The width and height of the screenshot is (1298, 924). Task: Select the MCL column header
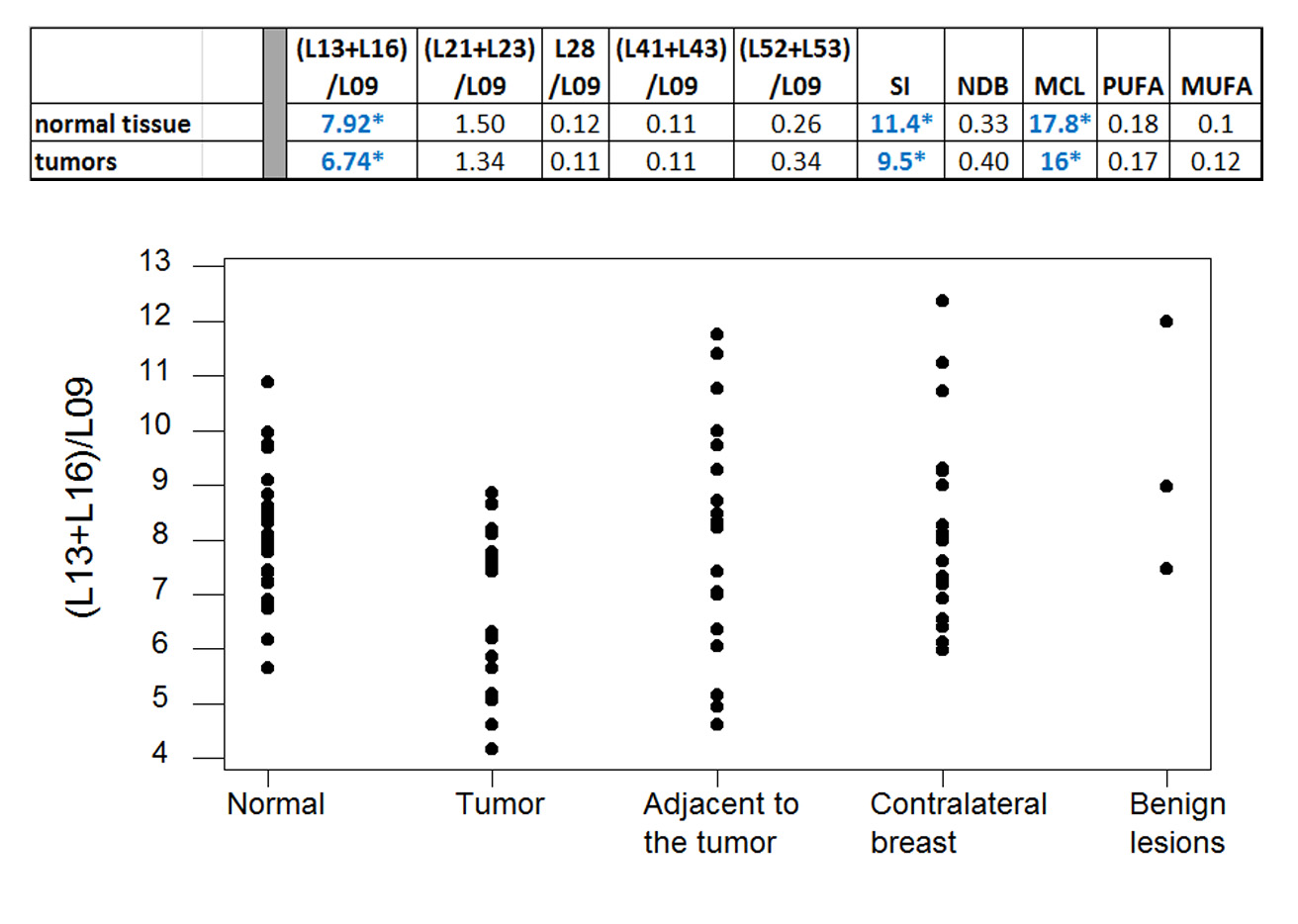(1059, 86)
